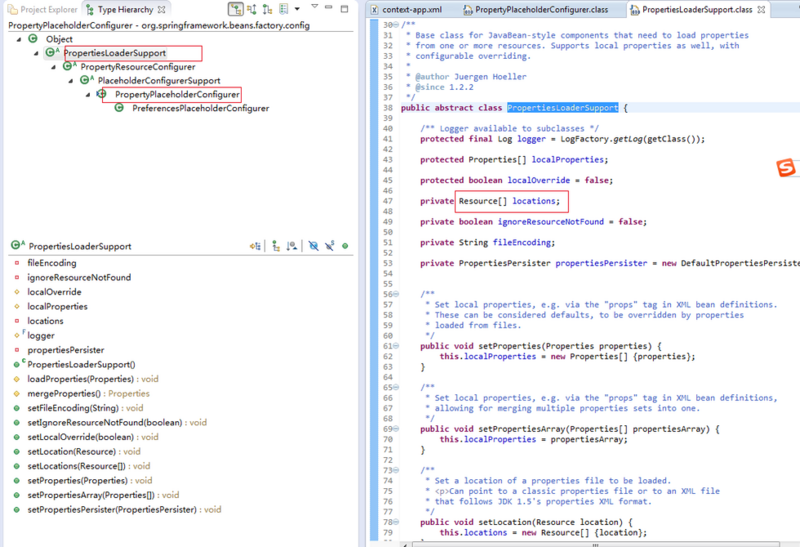Viewport: 800px width, 547px height.
Task: Click the Sogou input method S icon
Action: 786,167
